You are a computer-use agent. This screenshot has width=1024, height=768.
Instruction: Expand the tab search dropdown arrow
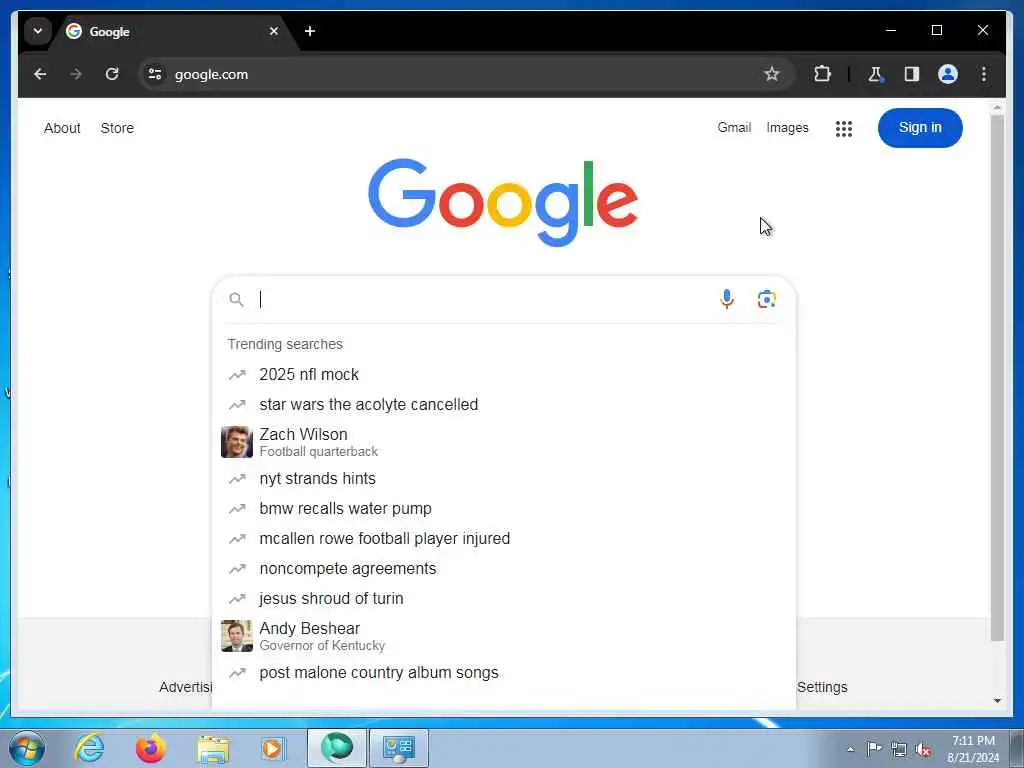tap(38, 31)
